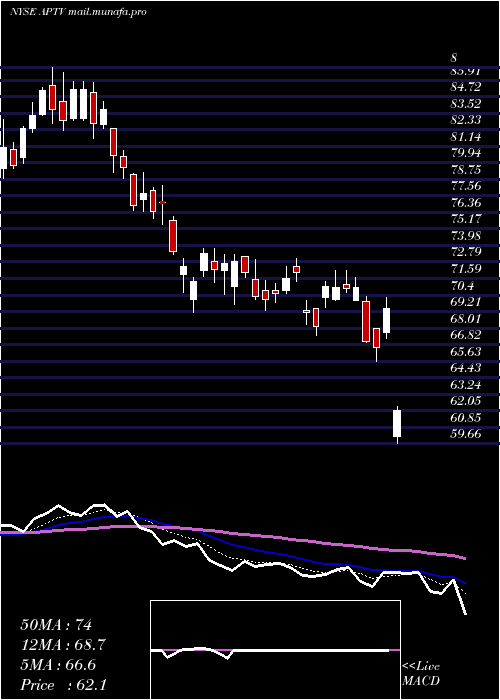The width and height of the screenshot is (500, 700).
Task: Click the <<Live MACD label
Action: [x=421, y=674]
